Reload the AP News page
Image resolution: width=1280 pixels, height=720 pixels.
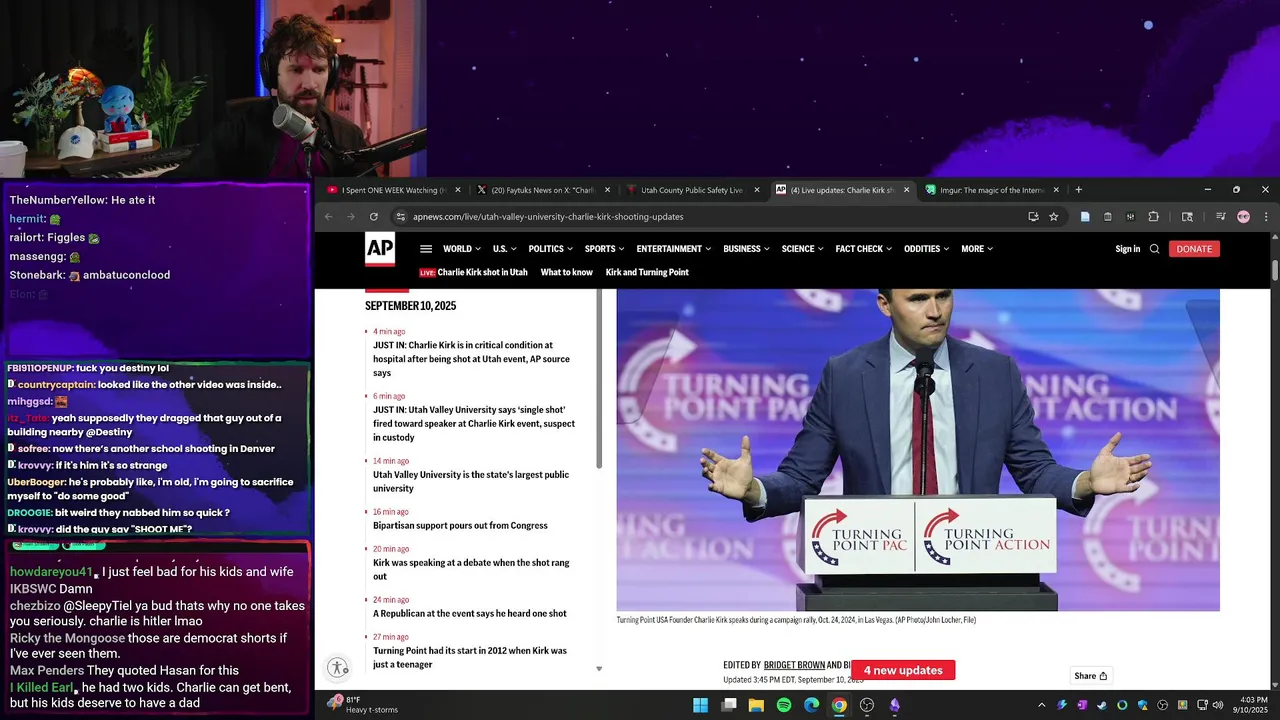pyautogui.click(x=374, y=217)
